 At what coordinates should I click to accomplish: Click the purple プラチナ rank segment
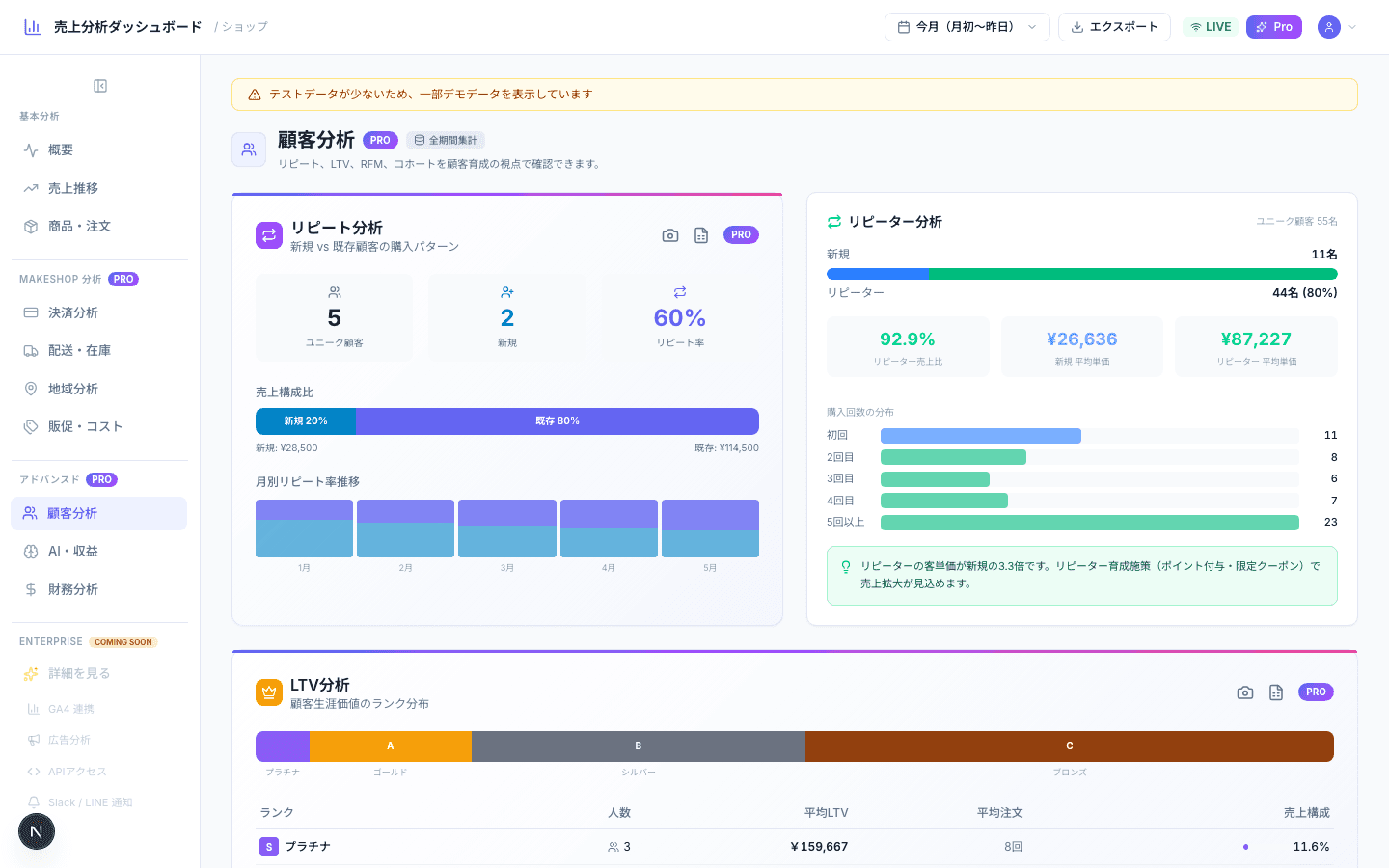click(x=283, y=746)
